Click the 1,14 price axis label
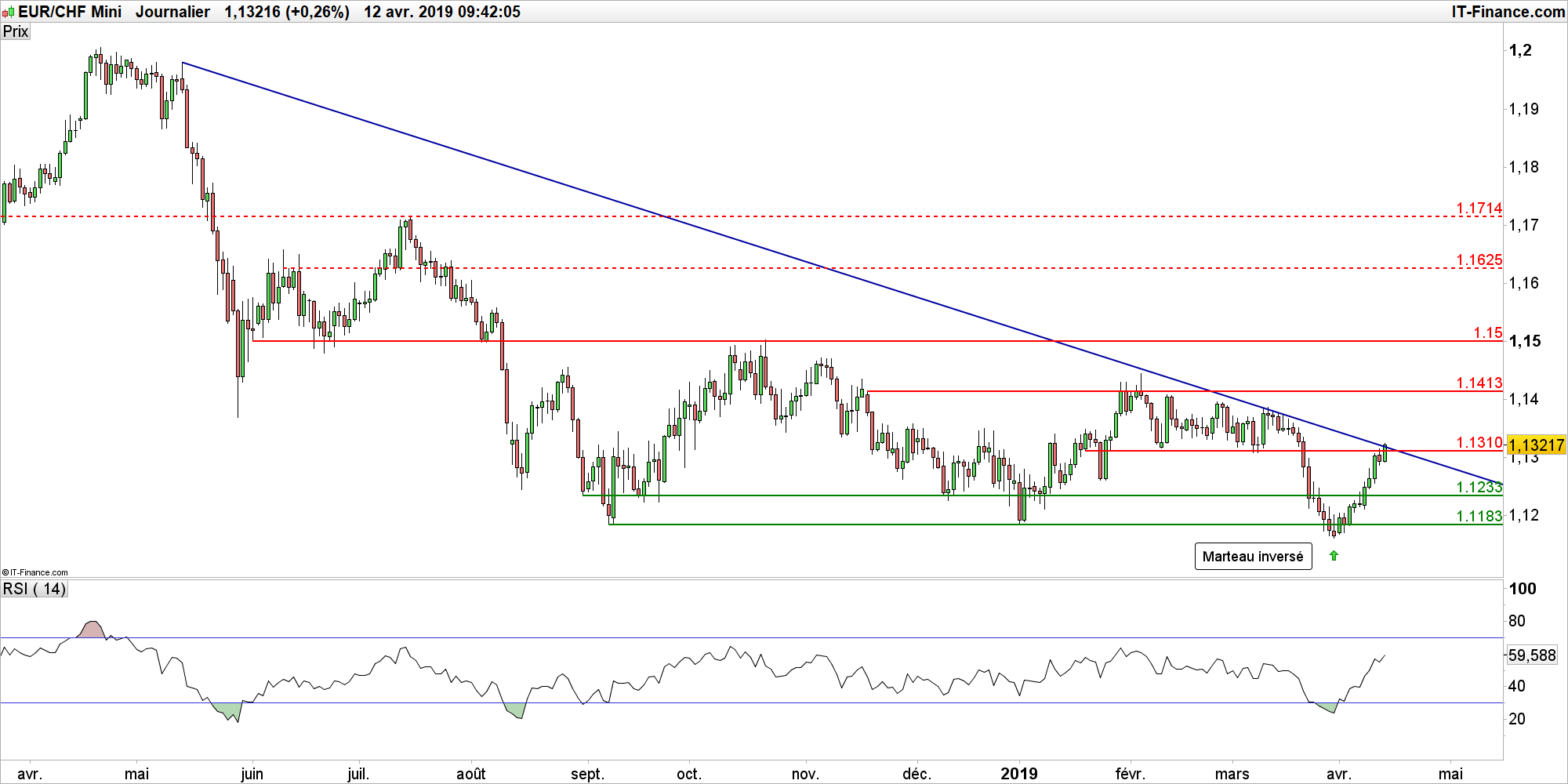Viewport: 1568px width, 784px height. coord(1524,399)
